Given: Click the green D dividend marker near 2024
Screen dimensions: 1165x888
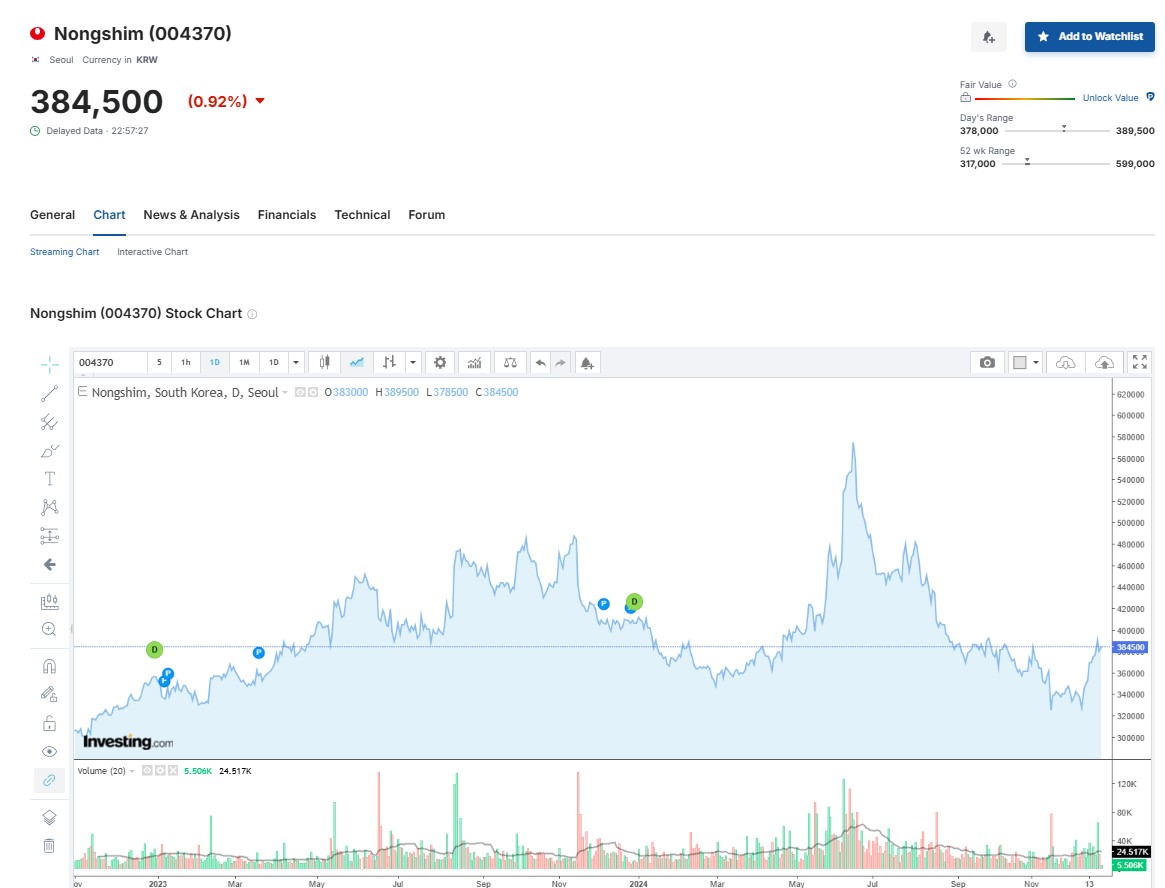Looking at the screenshot, I should coord(634,602).
